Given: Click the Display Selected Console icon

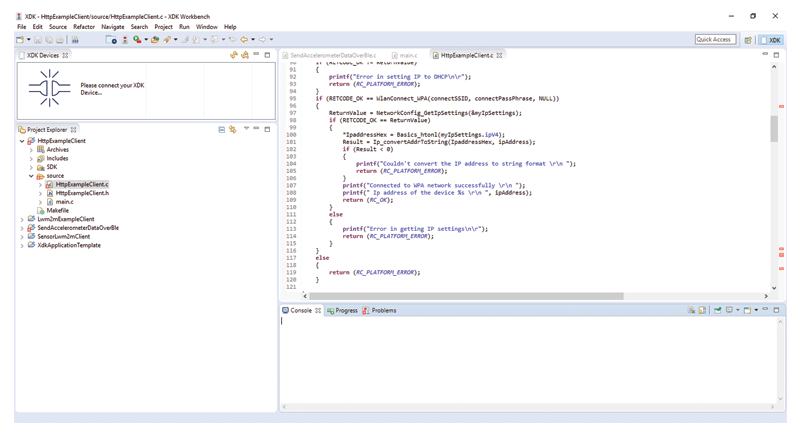Looking at the screenshot, I should [729, 310].
